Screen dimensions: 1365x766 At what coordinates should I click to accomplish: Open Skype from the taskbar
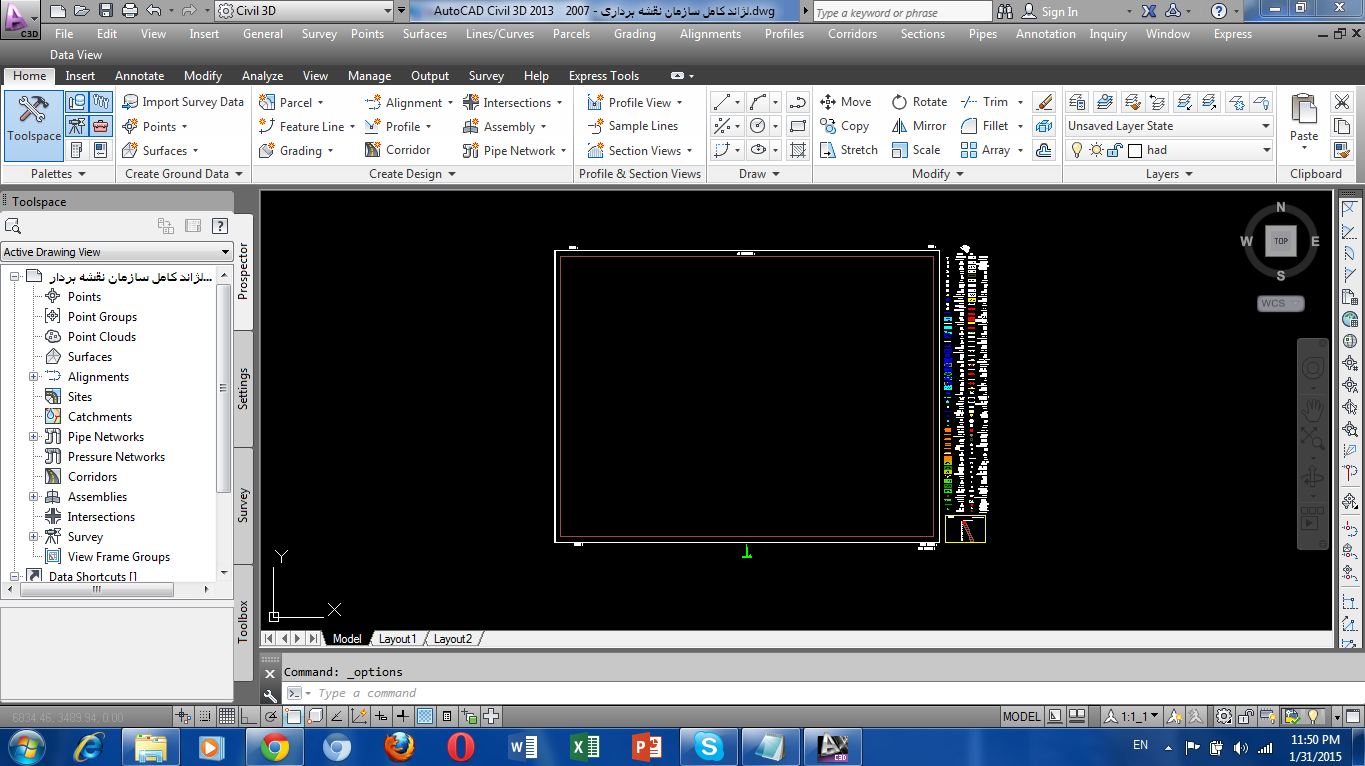point(710,746)
